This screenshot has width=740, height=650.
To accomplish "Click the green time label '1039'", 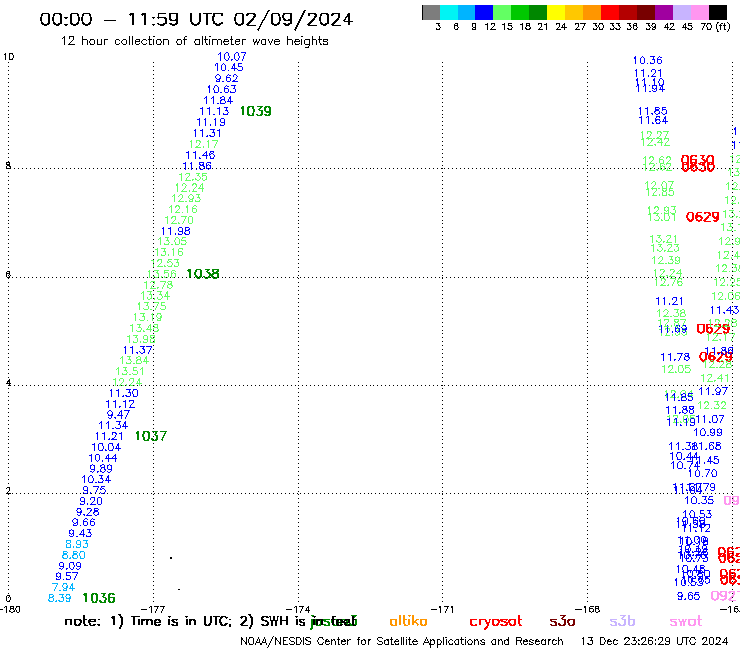I will 255,111.
